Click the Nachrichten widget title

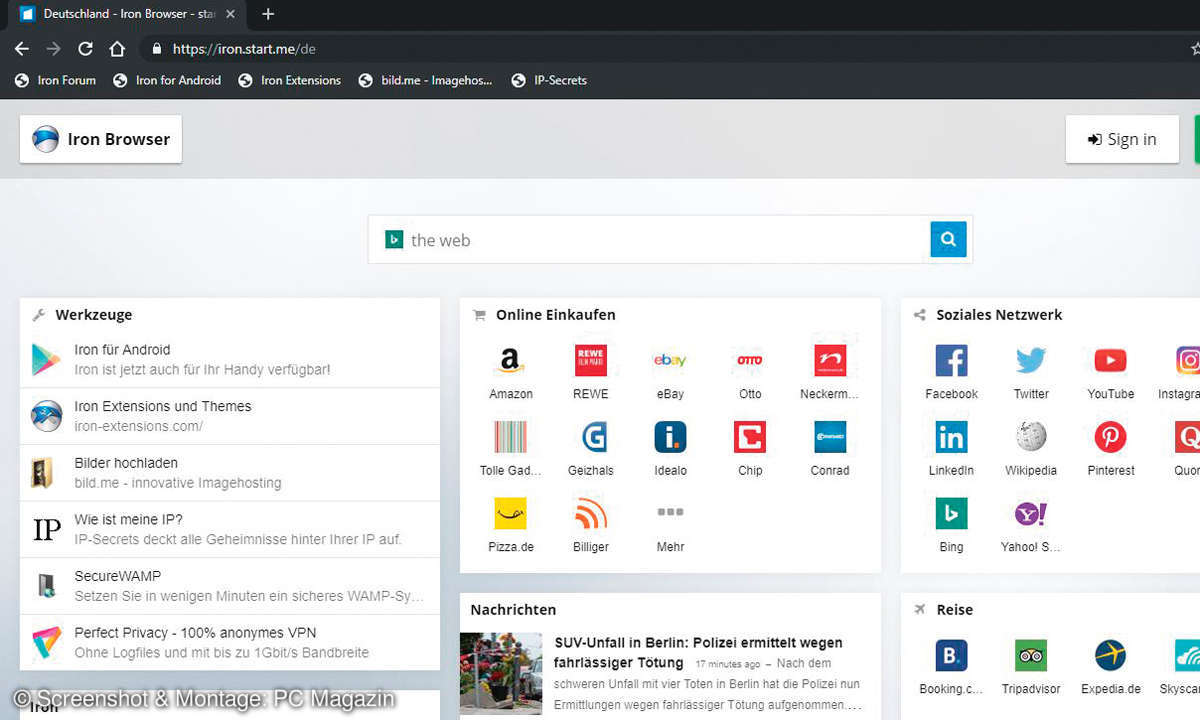pyautogui.click(x=513, y=609)
